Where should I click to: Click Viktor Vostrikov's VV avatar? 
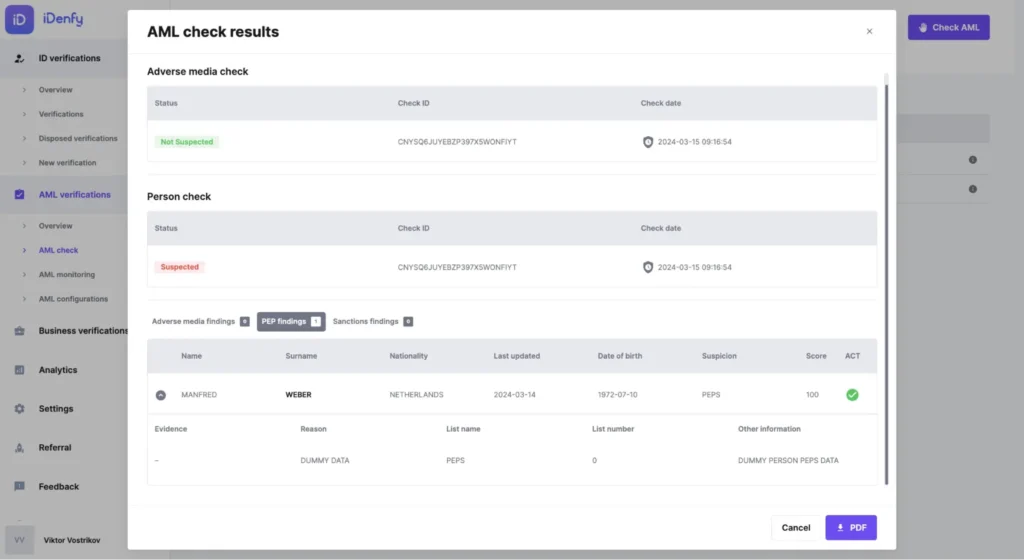click(x=20, y=540)
